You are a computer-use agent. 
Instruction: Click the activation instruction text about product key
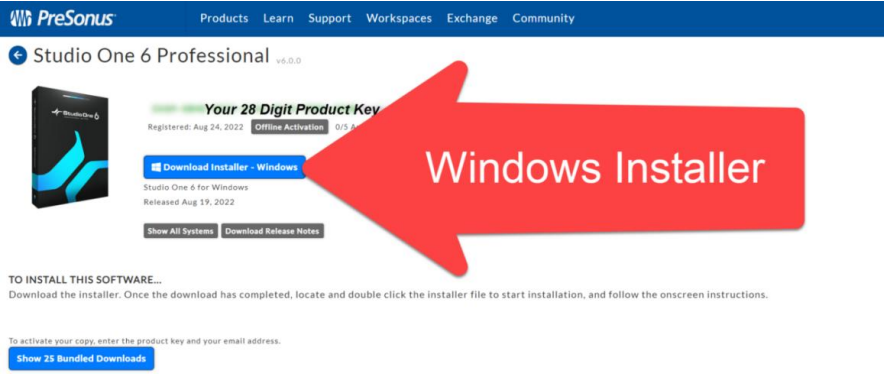(x=144, y=341)
